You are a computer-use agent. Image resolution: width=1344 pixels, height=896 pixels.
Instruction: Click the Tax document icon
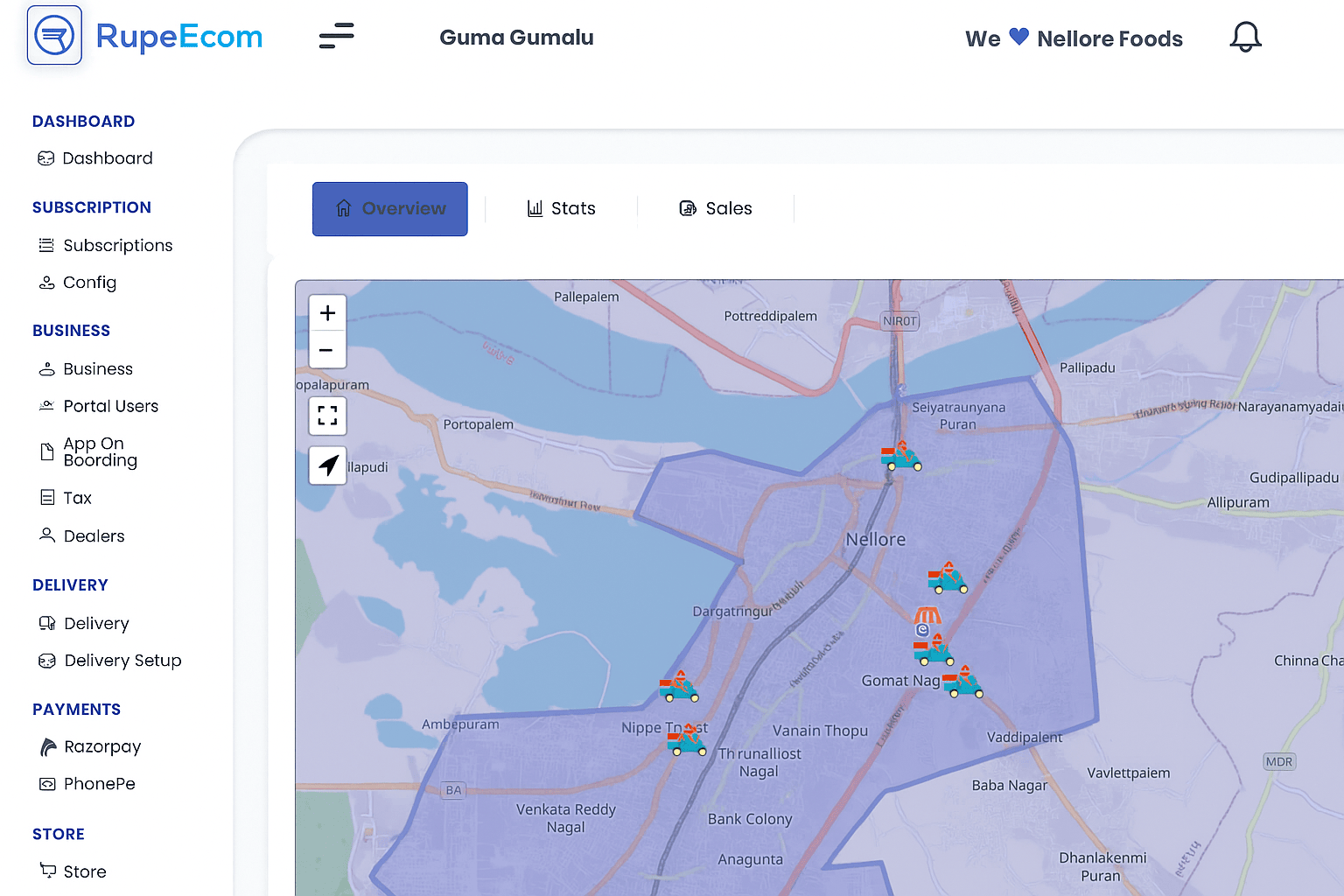point(46,497)
